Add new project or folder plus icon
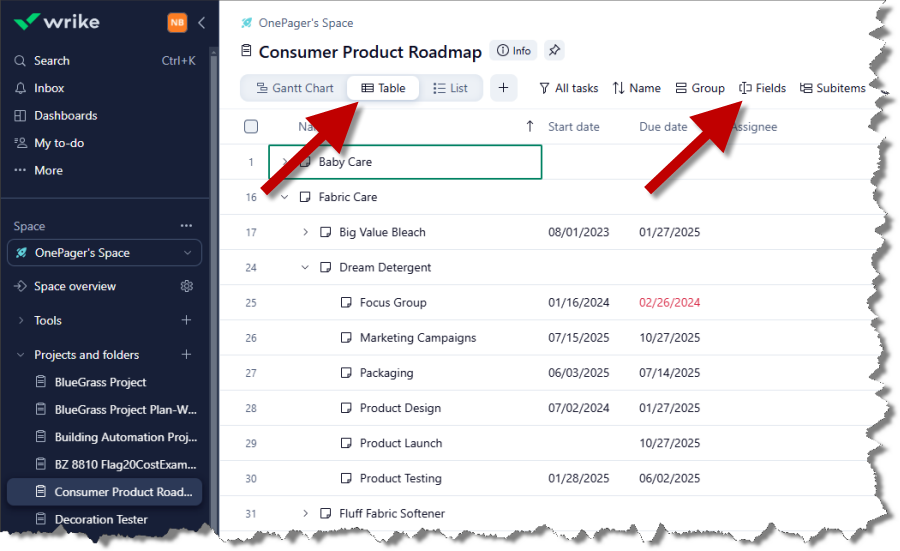This screenshot has height=551, width=900. pos(186,354)
